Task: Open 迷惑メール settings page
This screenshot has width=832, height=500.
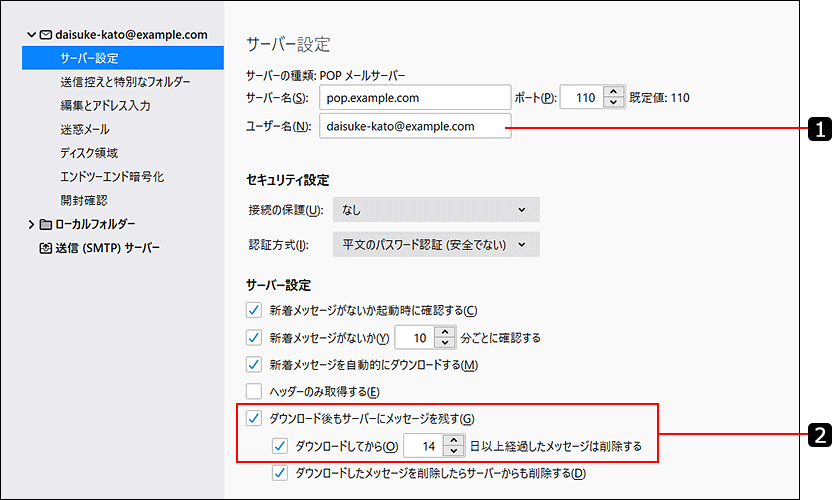Action: (x=85, y=129)
